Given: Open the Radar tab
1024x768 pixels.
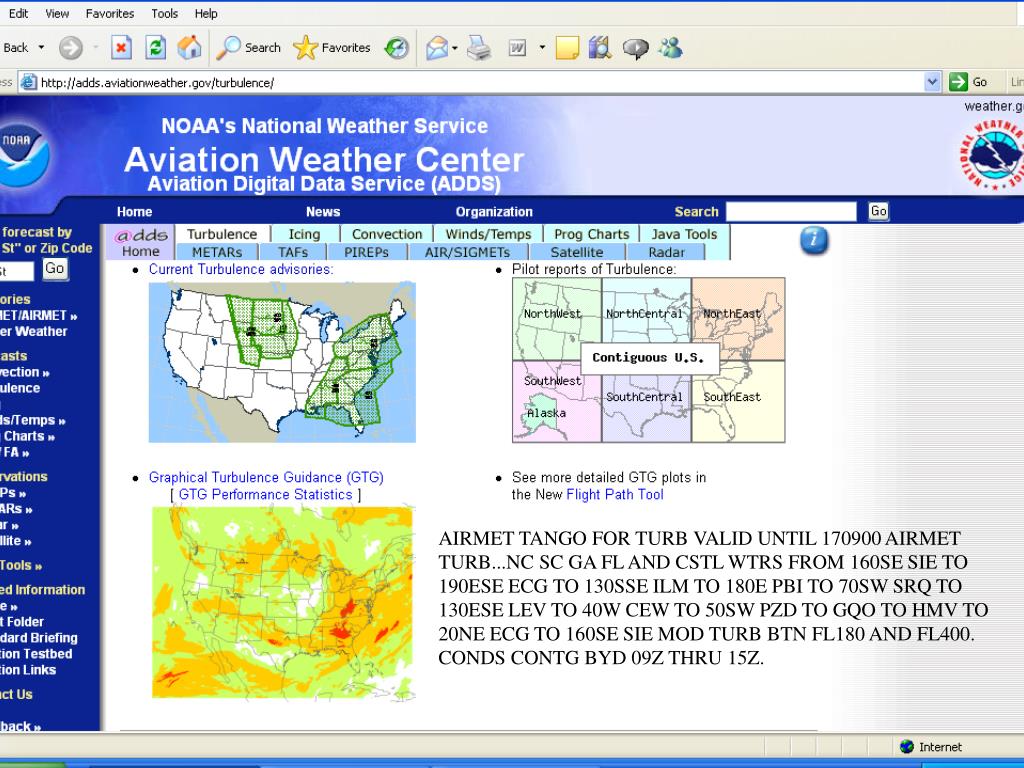Looking at the screenshot, I should (666, 252).
